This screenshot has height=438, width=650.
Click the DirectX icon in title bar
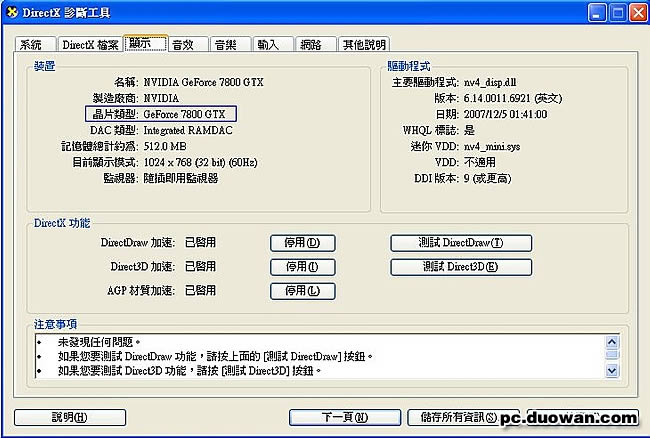click(x=12, y=12)
